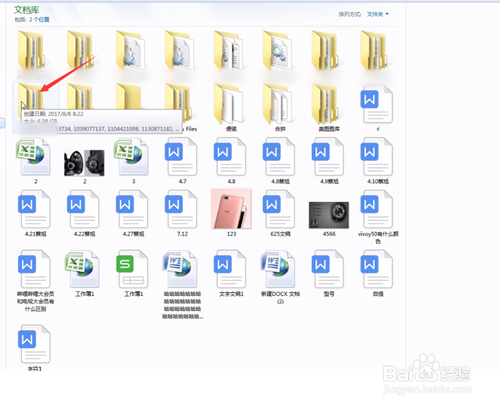The width and height of the screenshot is (500, 407).
Task: Open the WPS document starting with 4.10
Action: [x=378, y=161]
